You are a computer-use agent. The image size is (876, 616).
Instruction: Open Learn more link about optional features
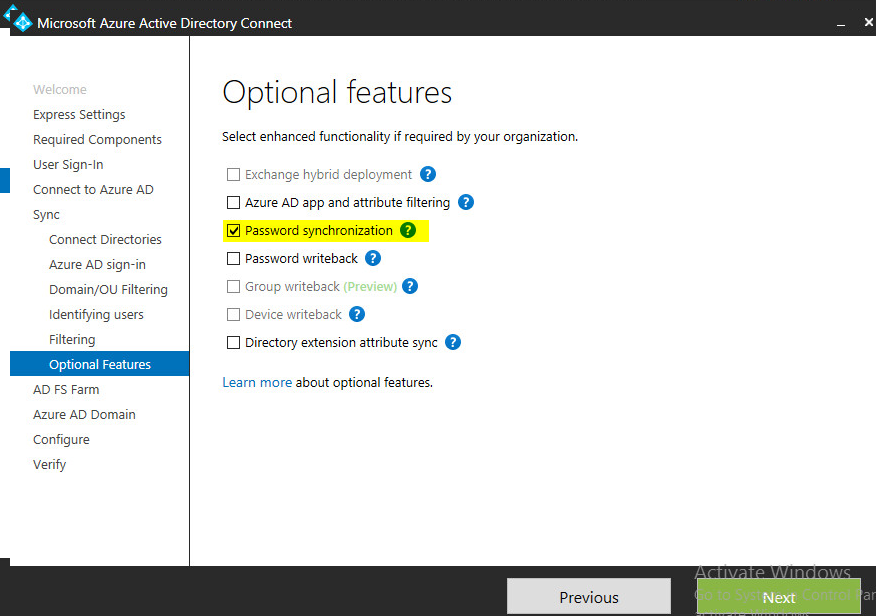[x=257, y=382]
